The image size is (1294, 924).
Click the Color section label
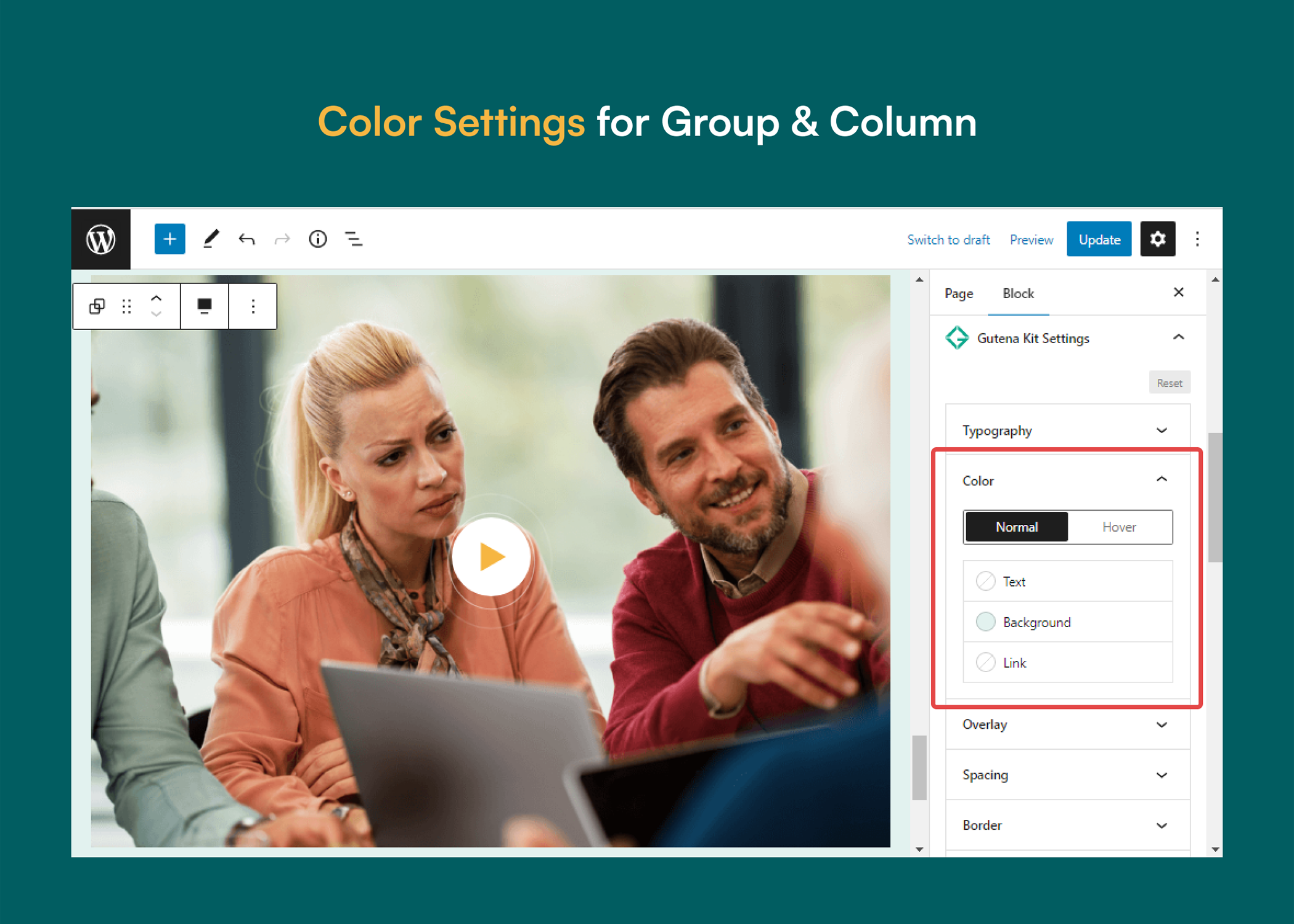978,481
